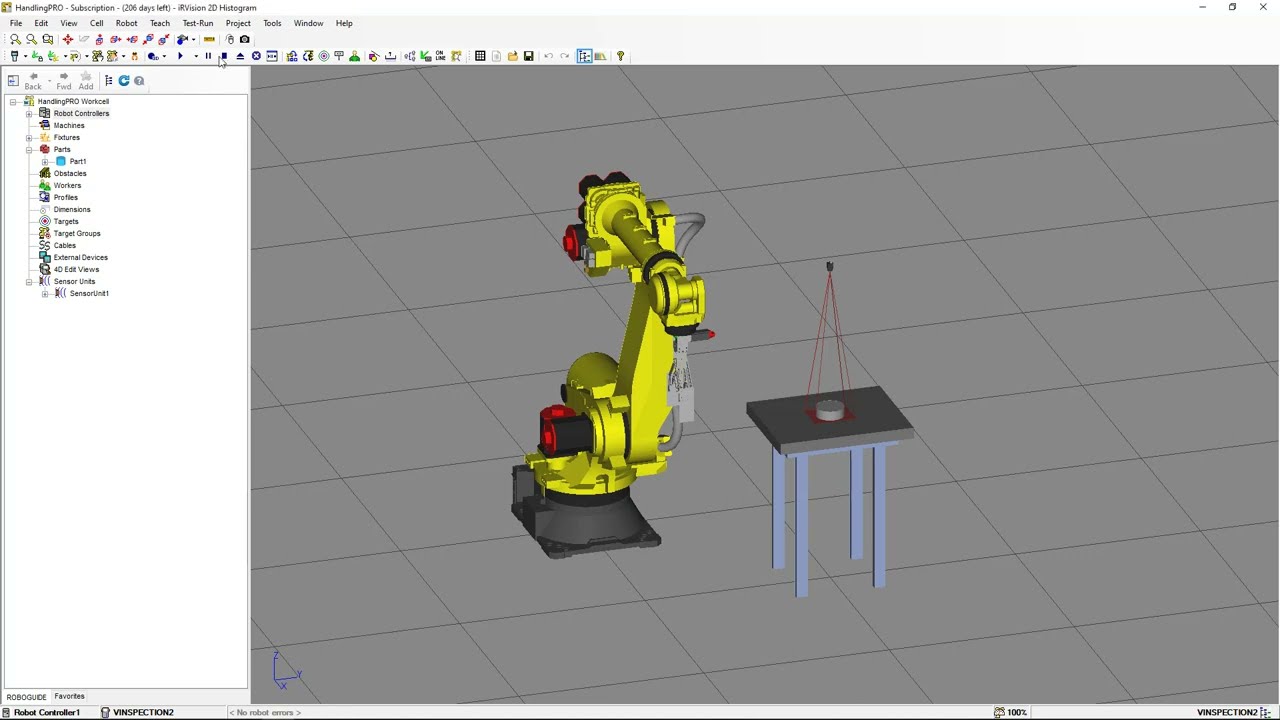Viewport: 1280px width, 720px height.
Task: Open the Teach menu
Action: click(160, 23)
